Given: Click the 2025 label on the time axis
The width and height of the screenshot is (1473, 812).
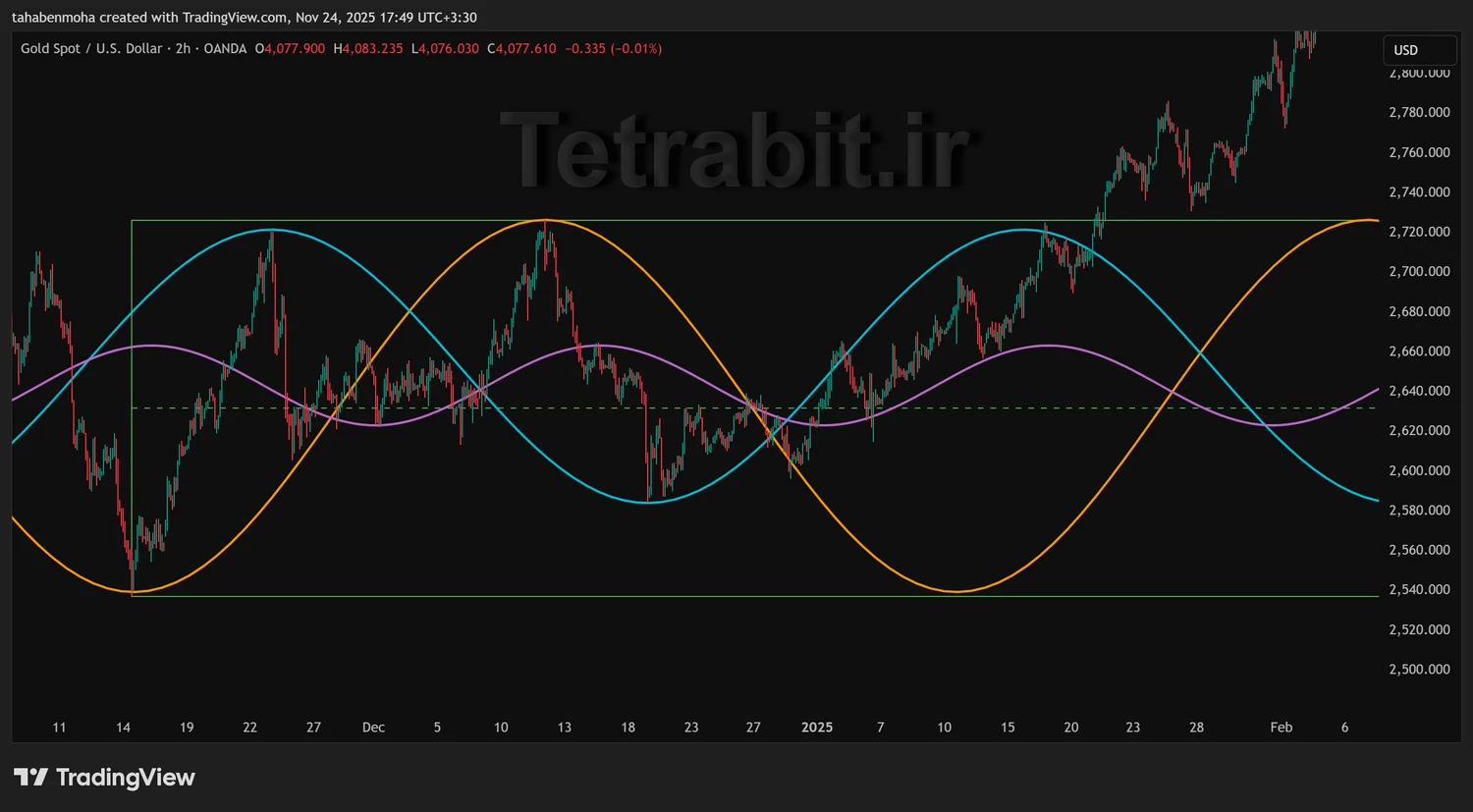Looking at the screenshot, I should (x=817, y=728).
